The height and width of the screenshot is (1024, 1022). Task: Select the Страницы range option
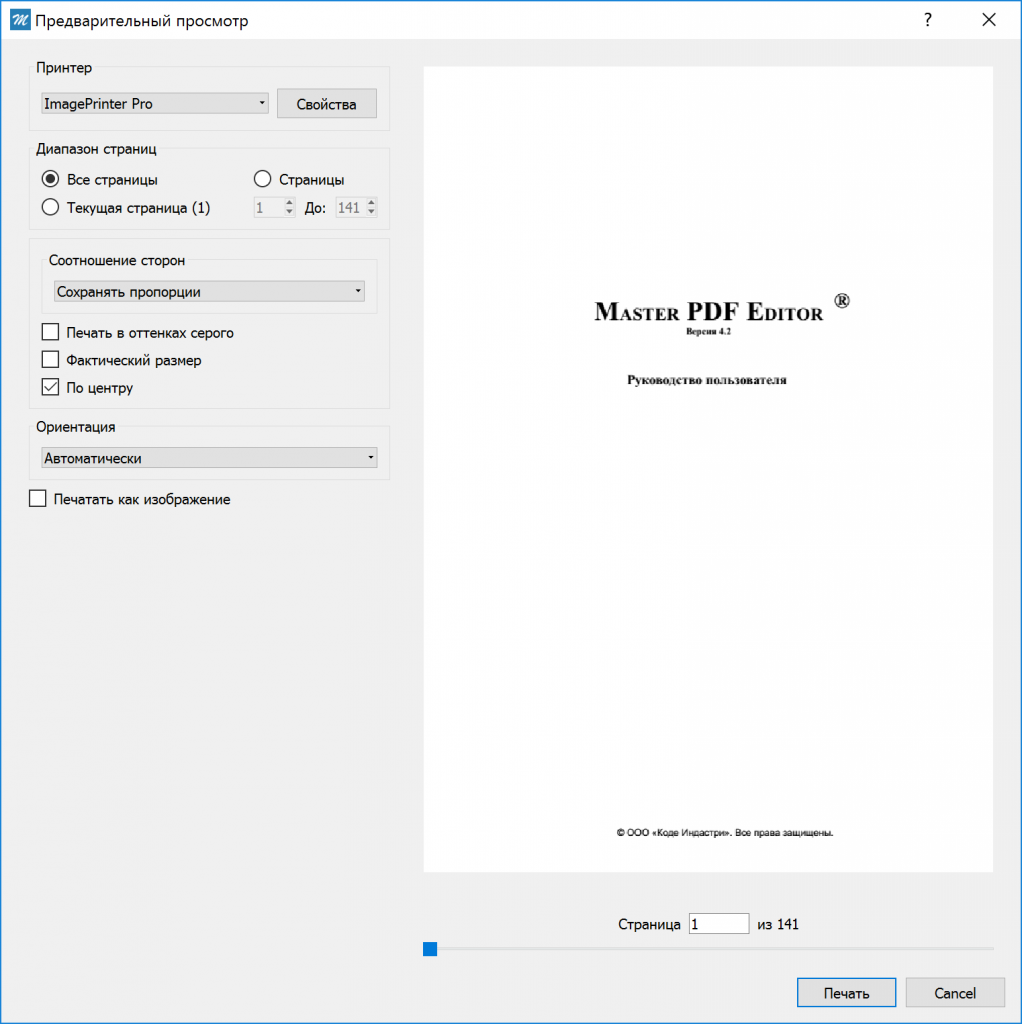262,178
